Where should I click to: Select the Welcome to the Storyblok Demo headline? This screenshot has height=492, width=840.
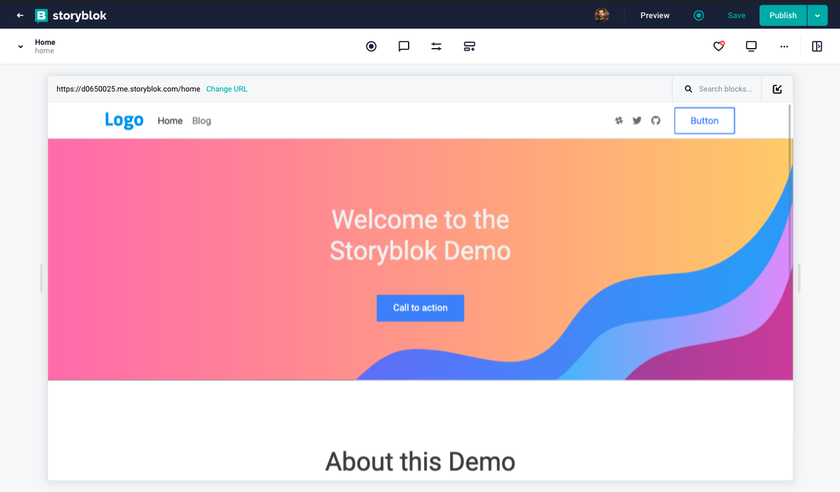pyautogui.click(x=421, y=235)
